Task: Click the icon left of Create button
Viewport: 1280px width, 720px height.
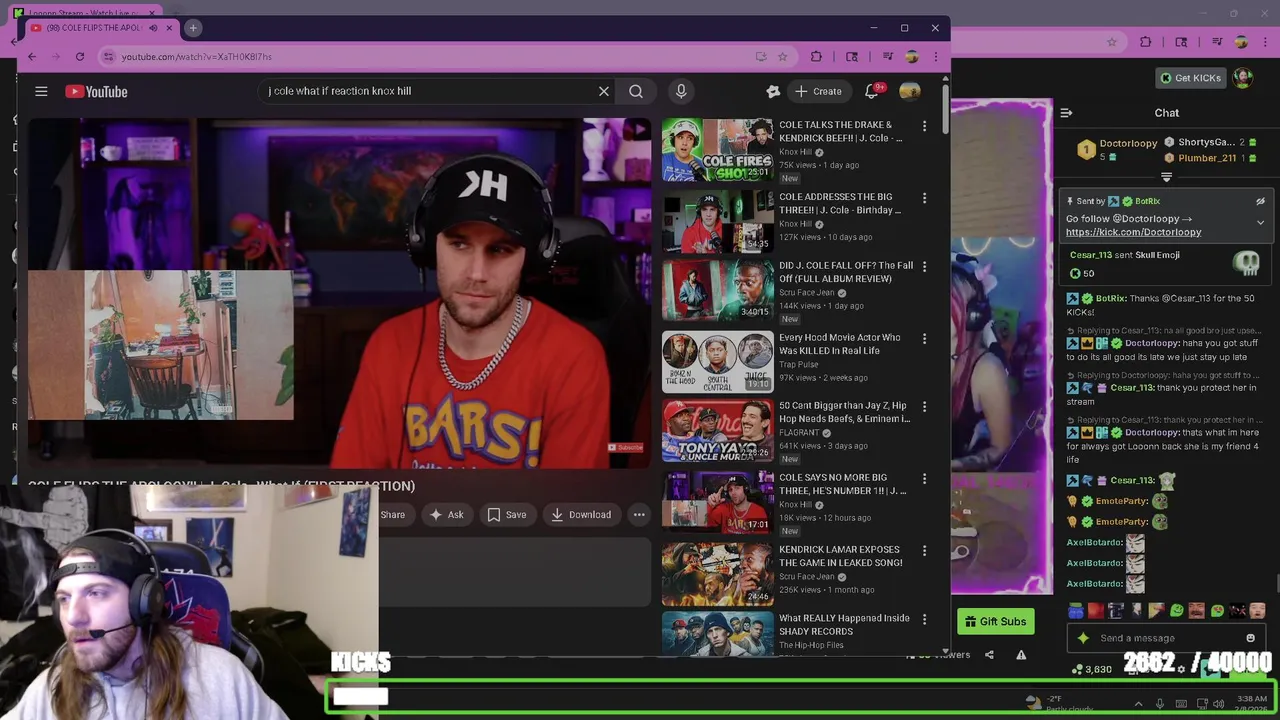Action: click(x=772, y=91)
